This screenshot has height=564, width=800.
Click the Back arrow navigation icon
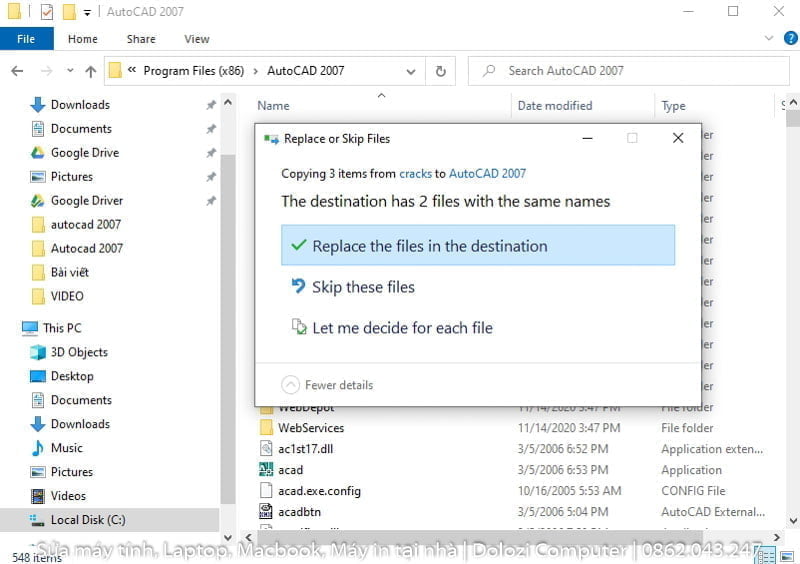(x=17, y=71)
